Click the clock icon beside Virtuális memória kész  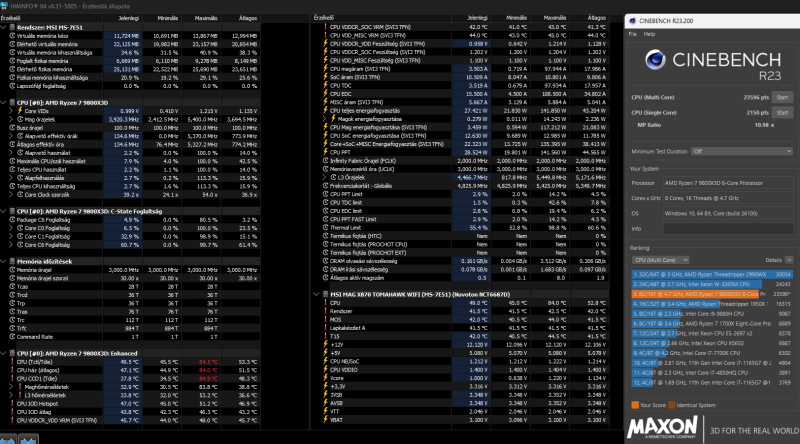pos(12,36)
